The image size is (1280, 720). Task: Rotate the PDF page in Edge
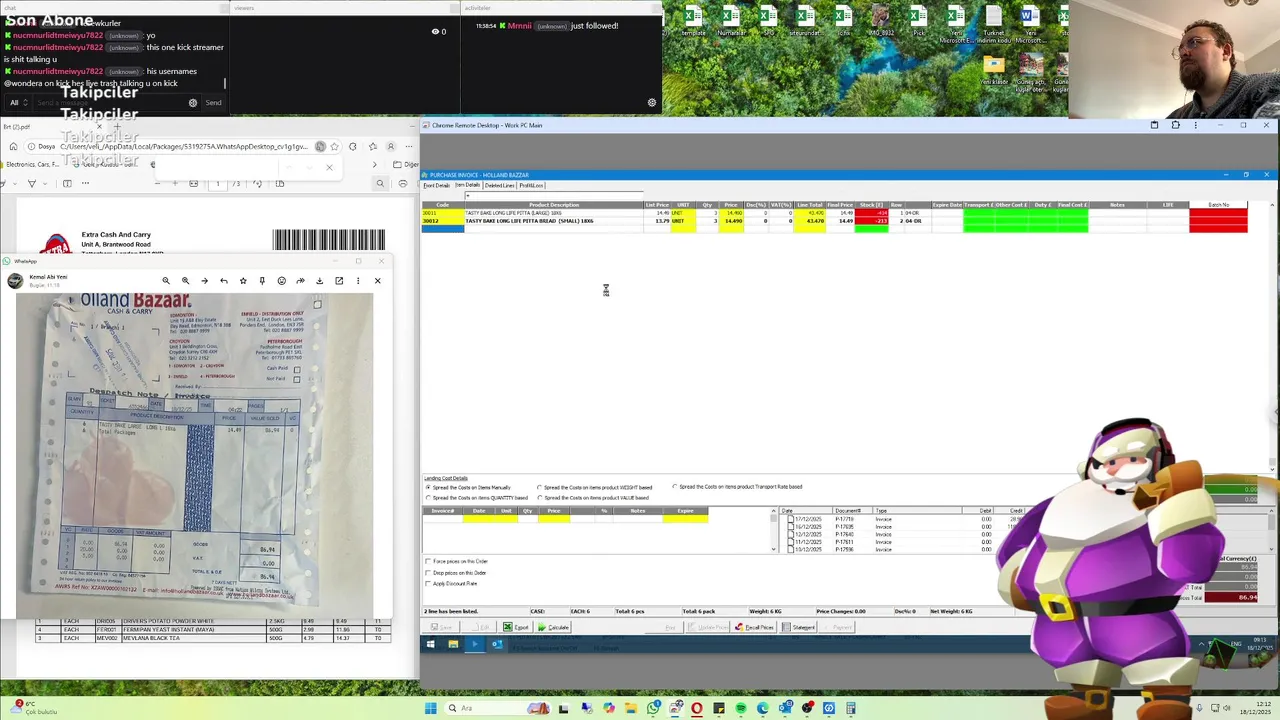(x=257, y=184)
